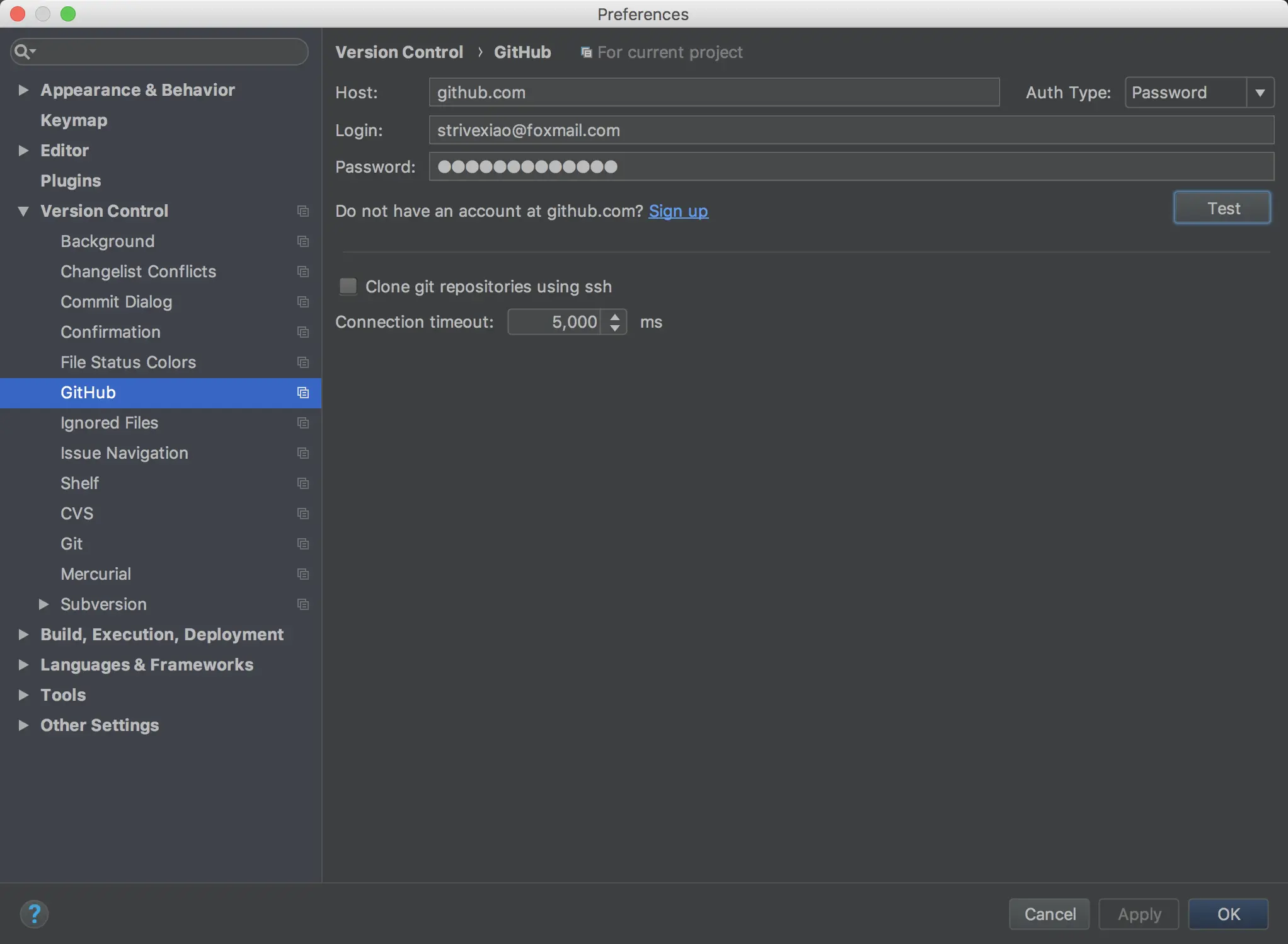Viewport: 1288px width, 944px height.
Task: Click project icon next to Mercurial
Action: pos(303,574)
